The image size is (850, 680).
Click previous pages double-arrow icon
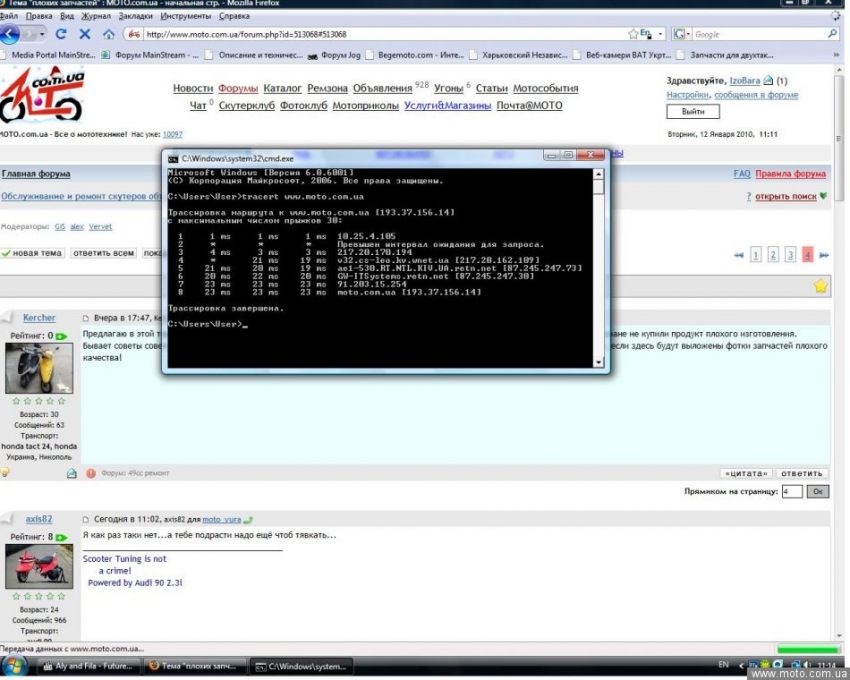(738, 255)
